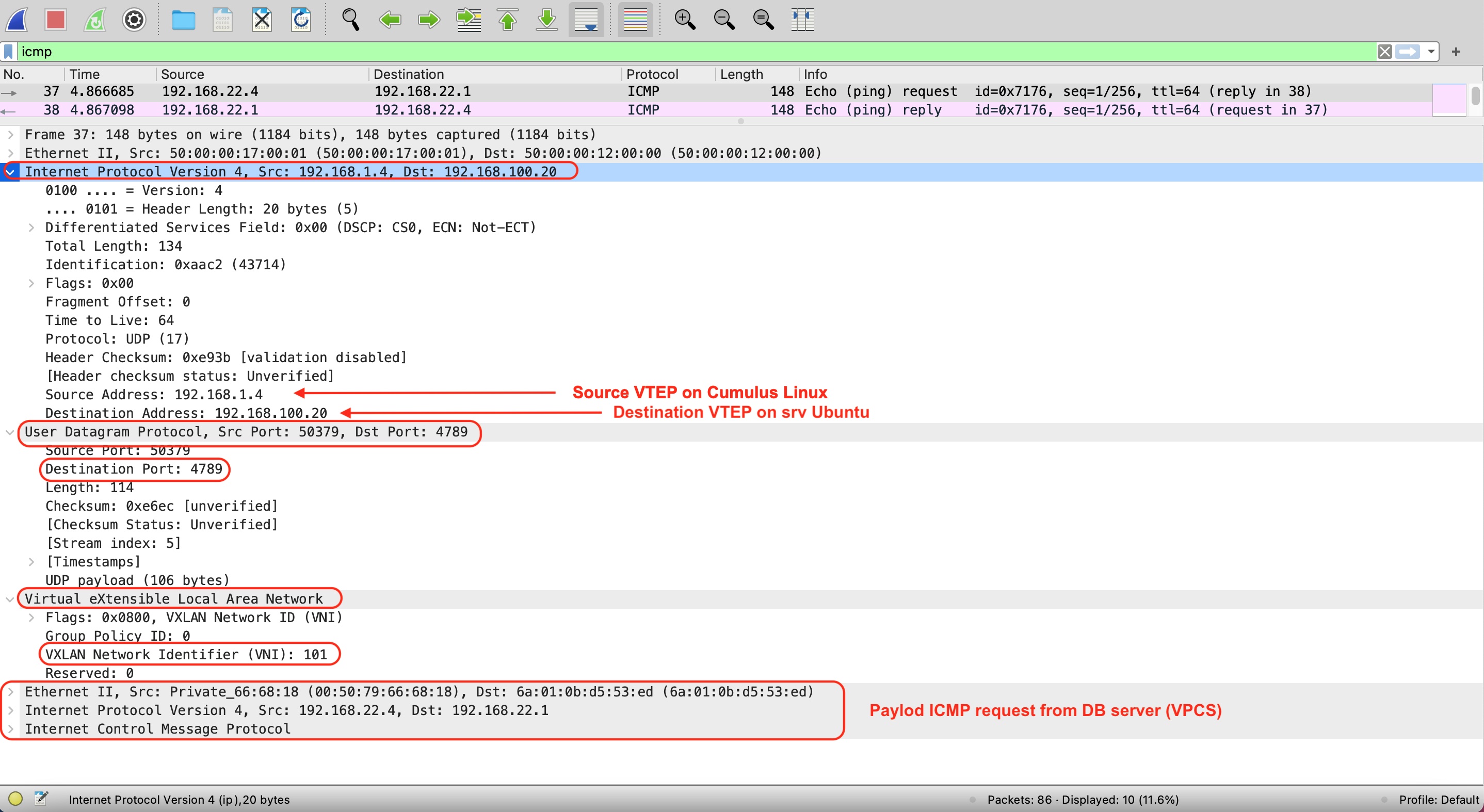The image size is (1484, 812).
Task: Clear the icmp display filter
Action: pyautogui.click(x=1385, y=52)
